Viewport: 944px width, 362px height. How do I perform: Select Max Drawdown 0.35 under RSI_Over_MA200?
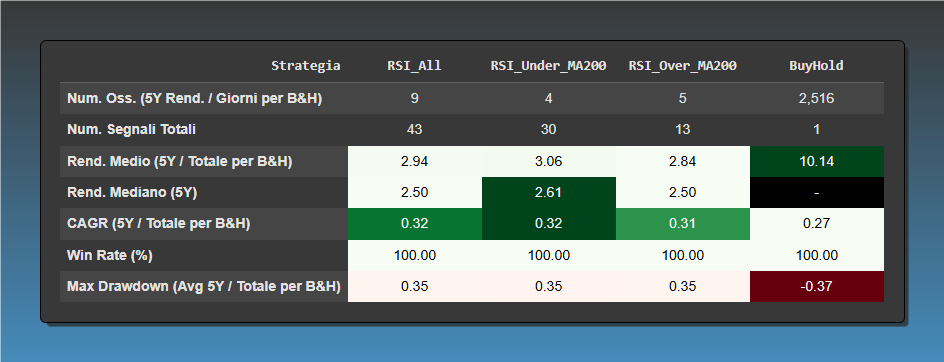click(x=683, y=287)
